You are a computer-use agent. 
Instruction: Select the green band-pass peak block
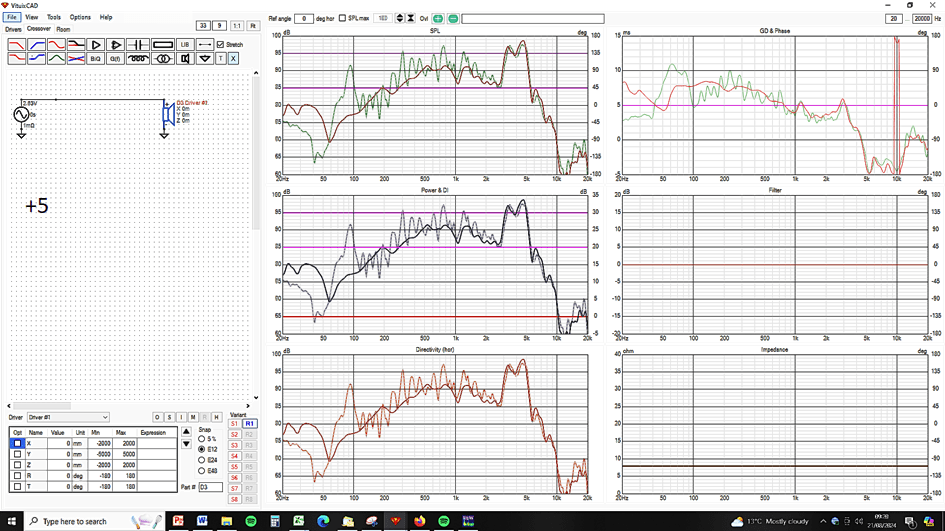tap(56, 58)
